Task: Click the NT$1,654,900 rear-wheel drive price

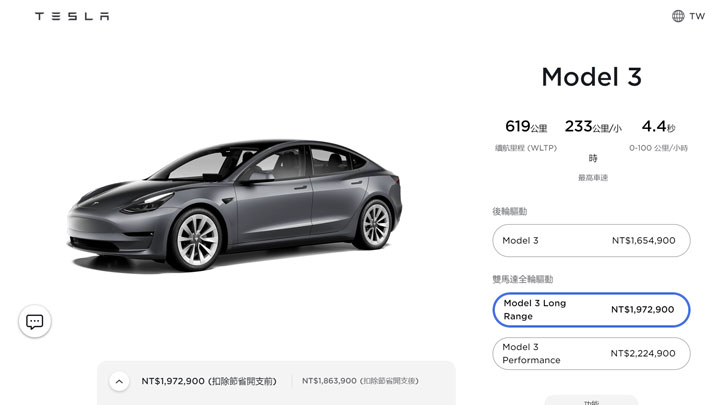Action: [643, 241]
